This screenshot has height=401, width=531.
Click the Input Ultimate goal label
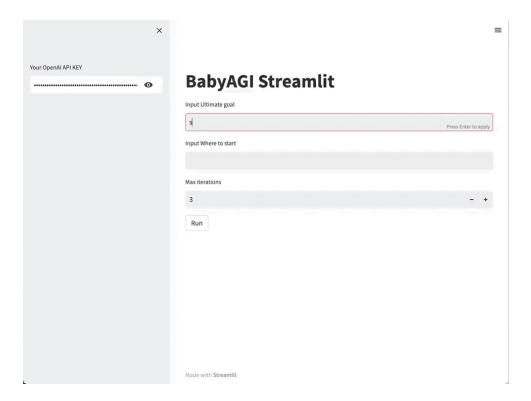point(210,105)
